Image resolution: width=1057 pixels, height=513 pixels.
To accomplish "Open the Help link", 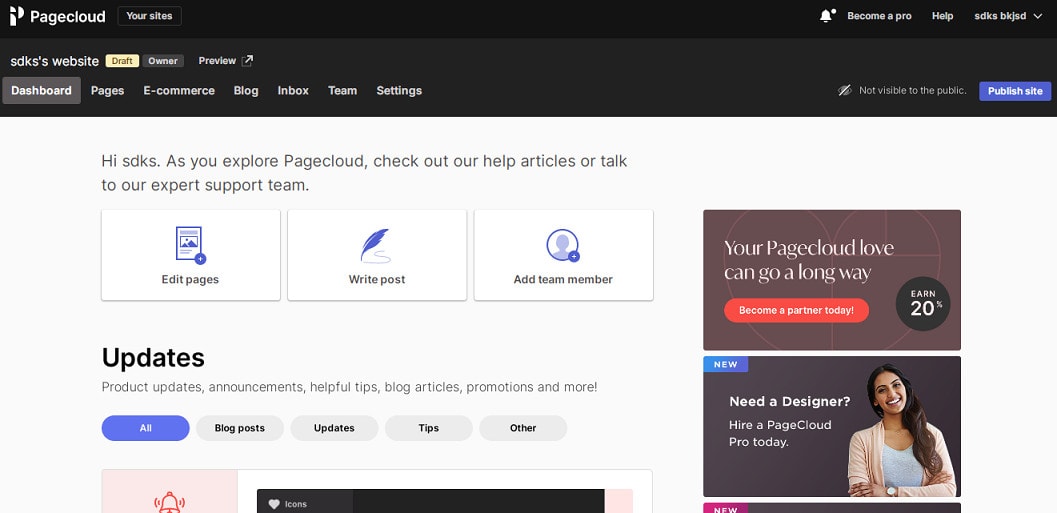I will 942,16.
